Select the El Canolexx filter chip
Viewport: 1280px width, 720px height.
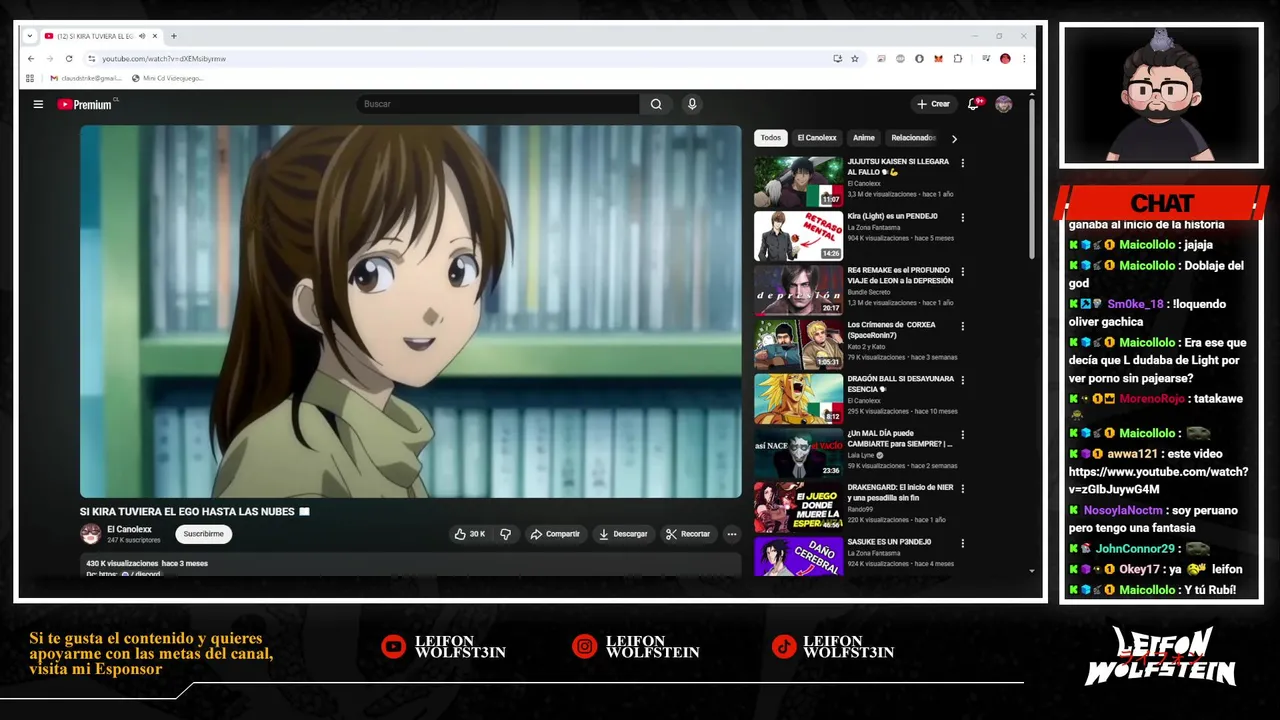[817, 138]
